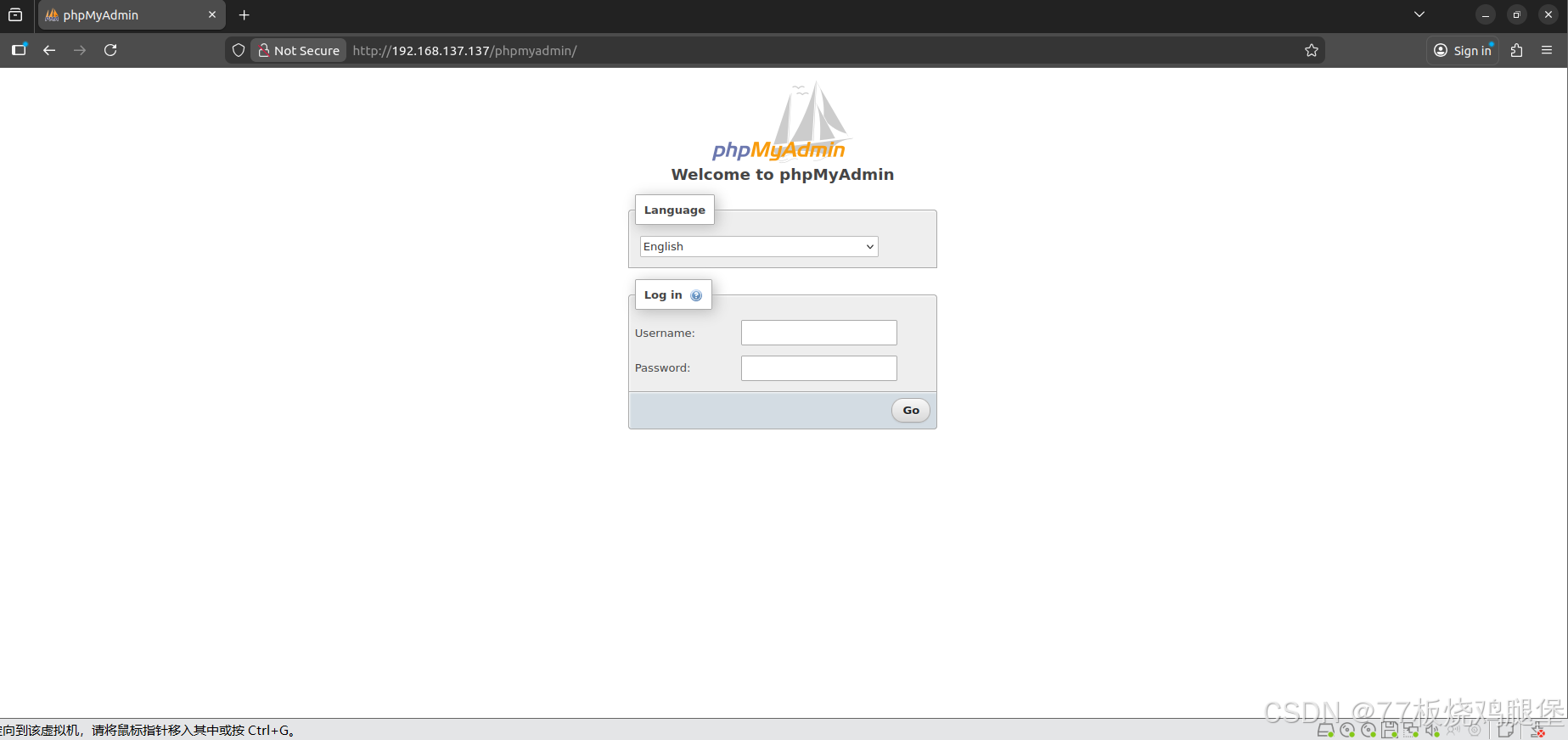Click the message log note icon

click(x=1506, y=729)
